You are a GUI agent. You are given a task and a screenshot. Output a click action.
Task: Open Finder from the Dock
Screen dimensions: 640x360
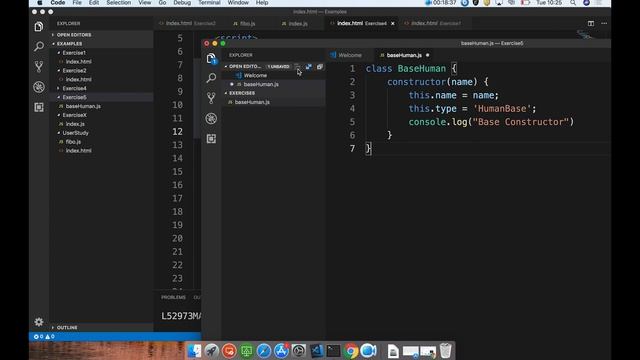coord(194,351)
